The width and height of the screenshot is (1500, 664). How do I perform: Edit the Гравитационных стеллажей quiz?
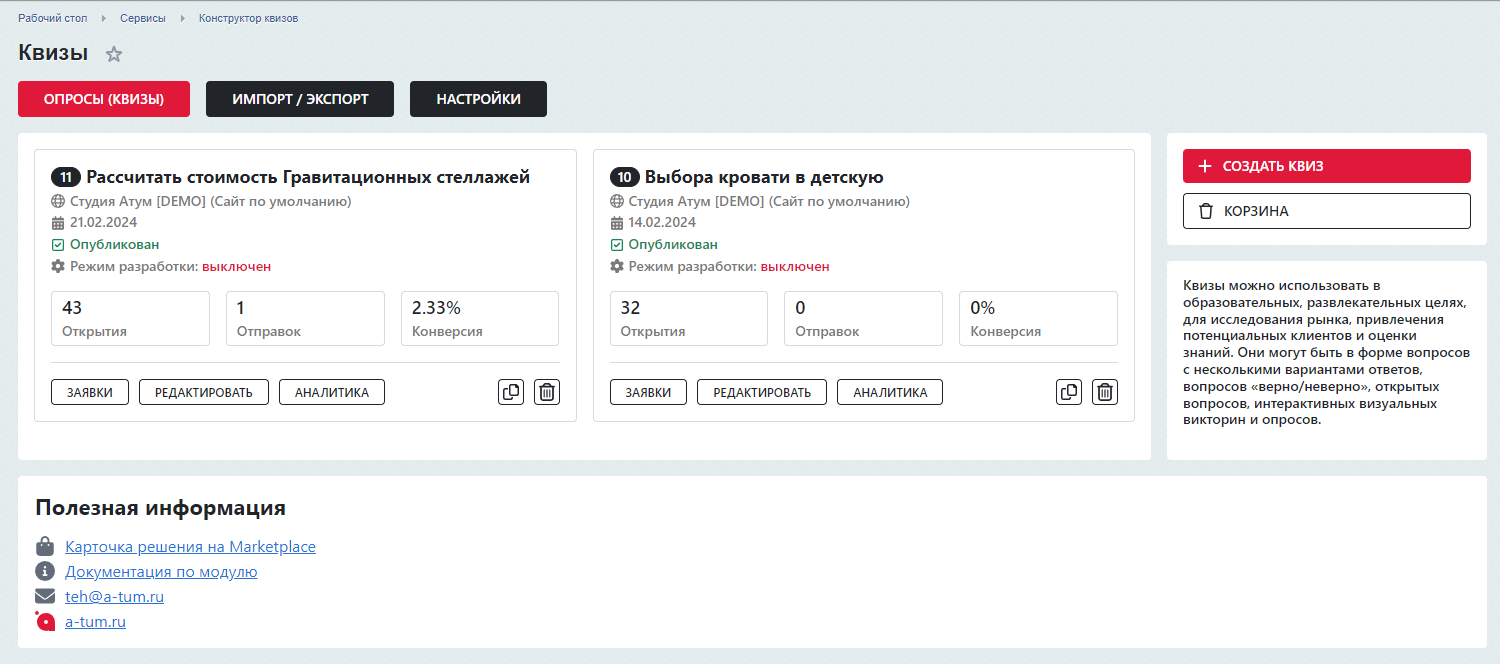pyautogui.click(x=204, y=392)
